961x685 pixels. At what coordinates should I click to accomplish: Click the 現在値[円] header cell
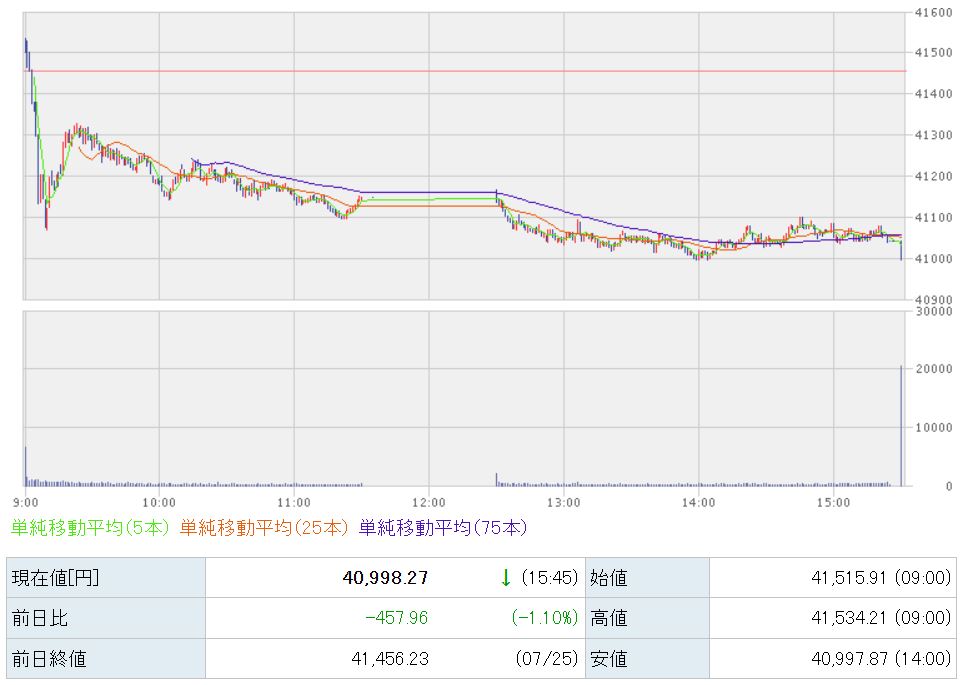click(x=55, y=577)
